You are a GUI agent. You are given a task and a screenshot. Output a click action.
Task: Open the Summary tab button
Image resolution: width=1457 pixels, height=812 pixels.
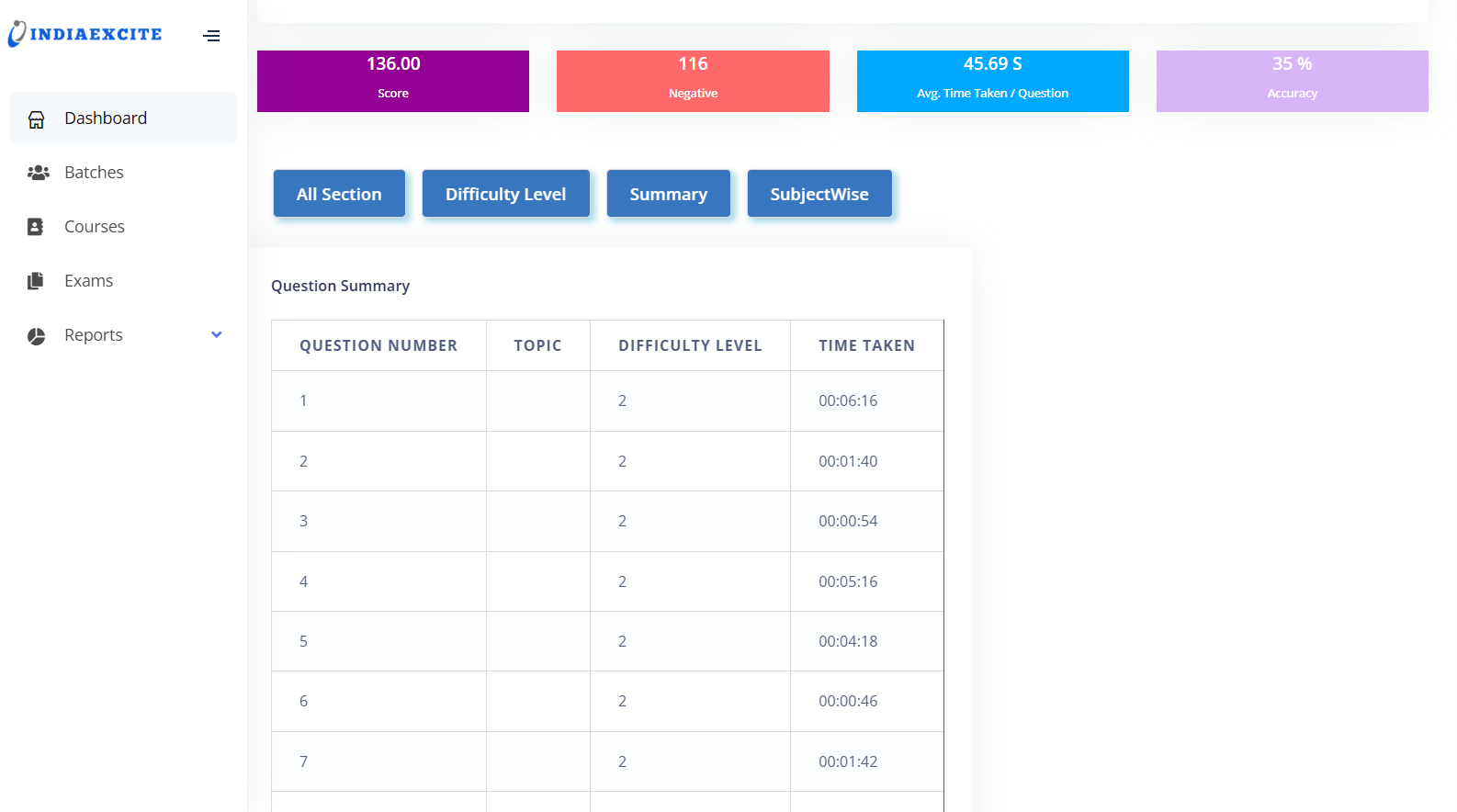(x=668, y=194)
